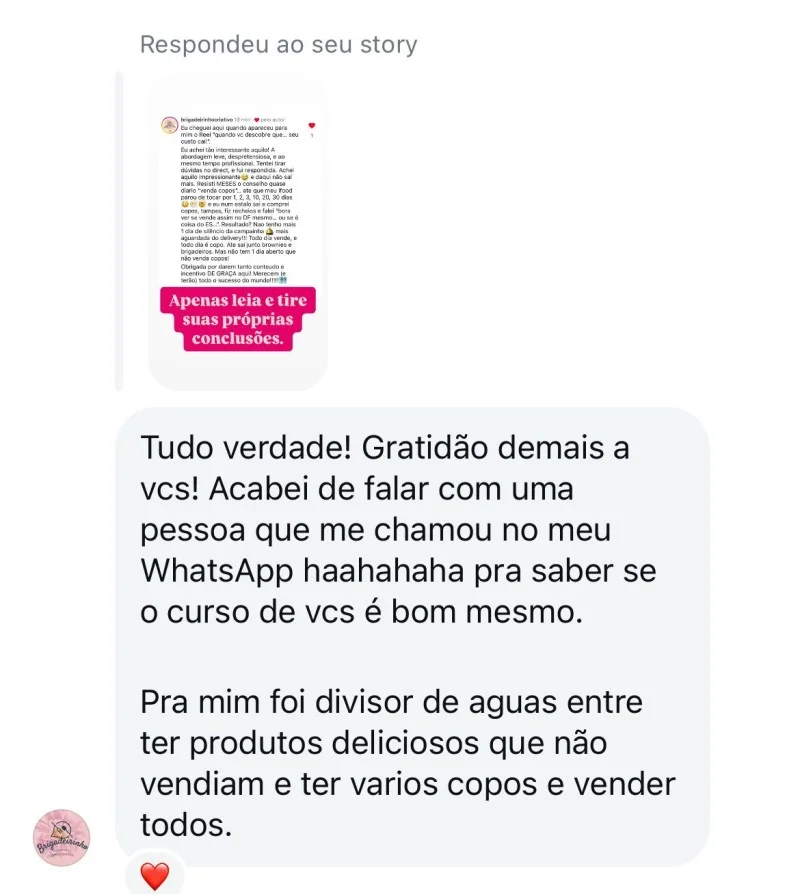Image resolution: width=800 pixels, height=894 pixels.
Task: Click the "pelo autor" text in story preview
Action: (x=273, y=120)
